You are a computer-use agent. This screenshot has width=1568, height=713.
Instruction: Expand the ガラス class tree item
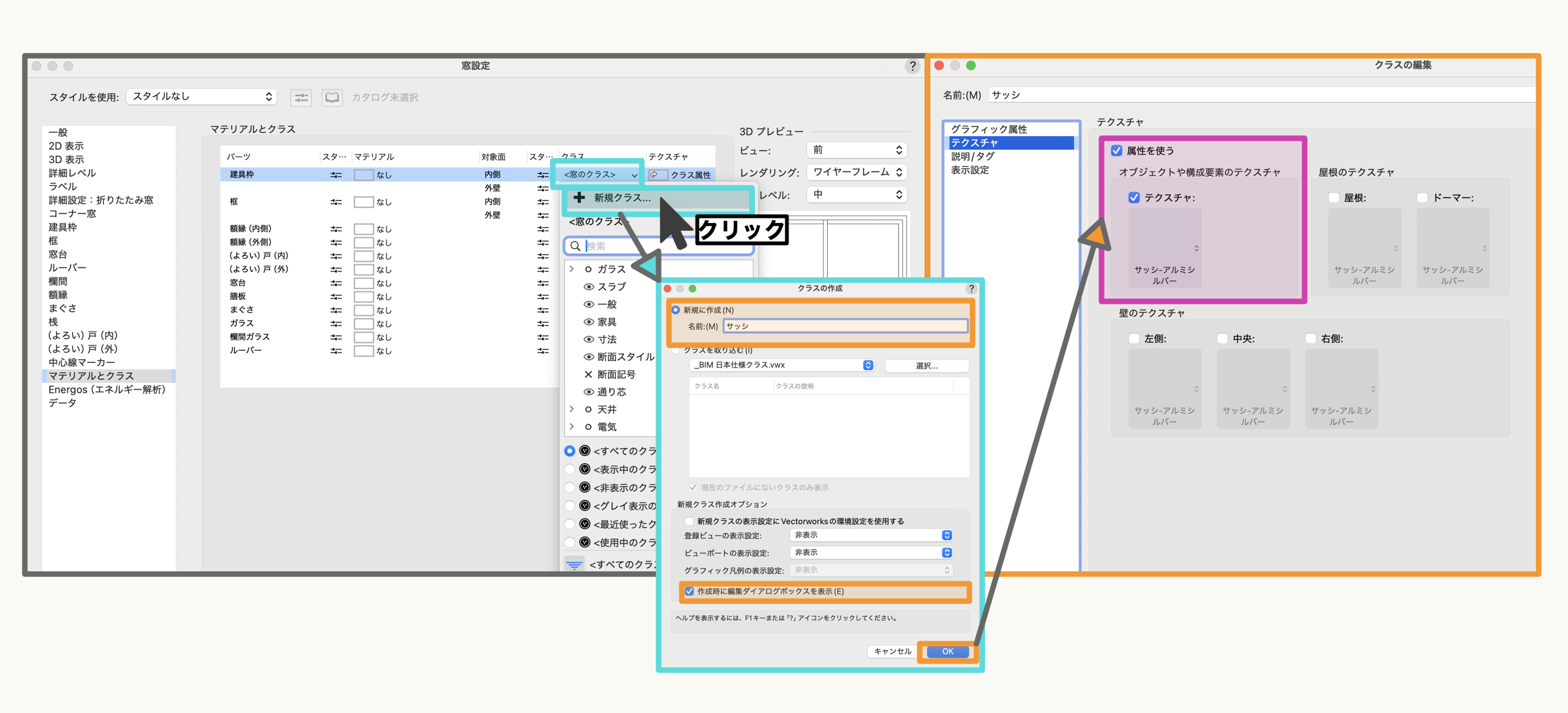(572, 269)
